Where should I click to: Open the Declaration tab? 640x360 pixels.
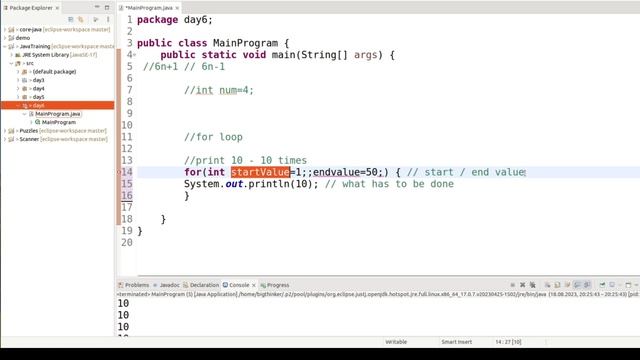click(x=201, y=285)
